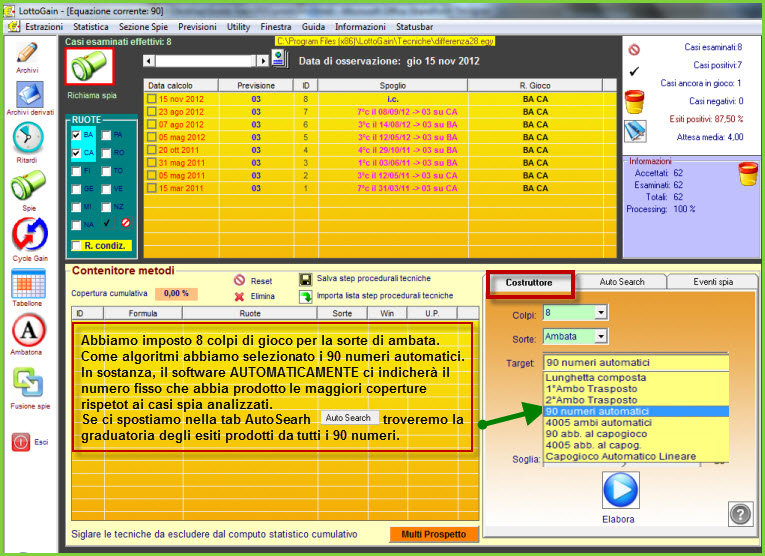
Task: Click the Spoglio column header
Action: [393, 85]
